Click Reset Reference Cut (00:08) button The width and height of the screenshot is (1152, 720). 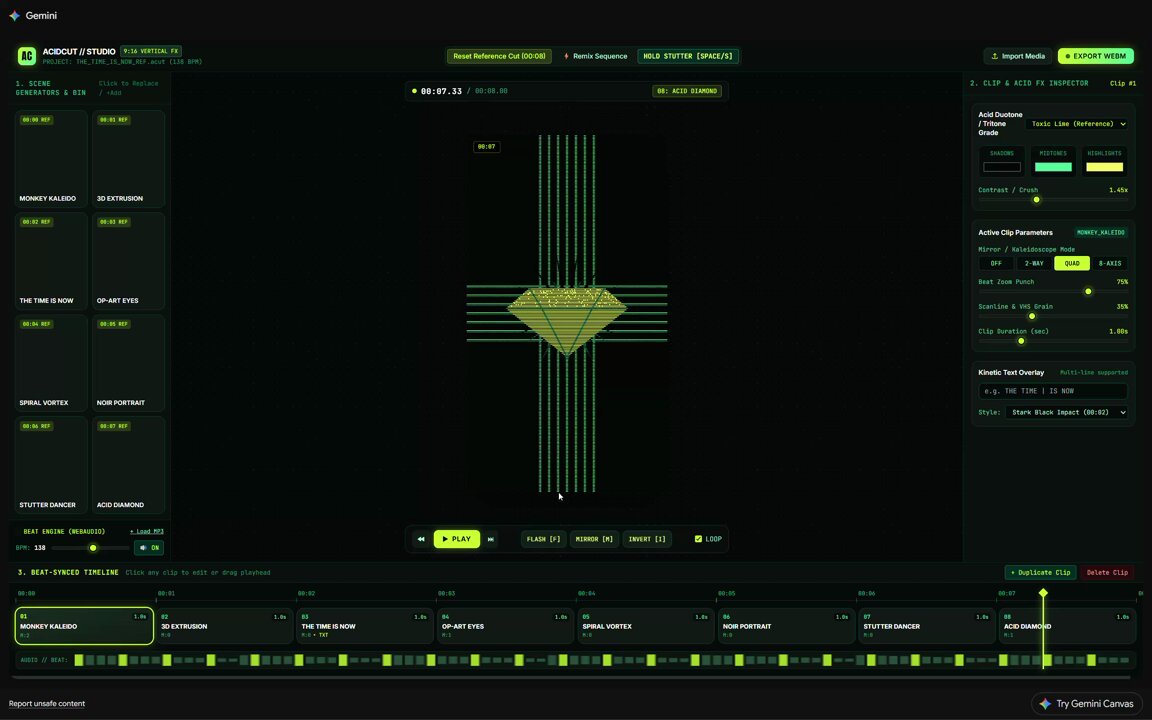[x=499, y=56]
